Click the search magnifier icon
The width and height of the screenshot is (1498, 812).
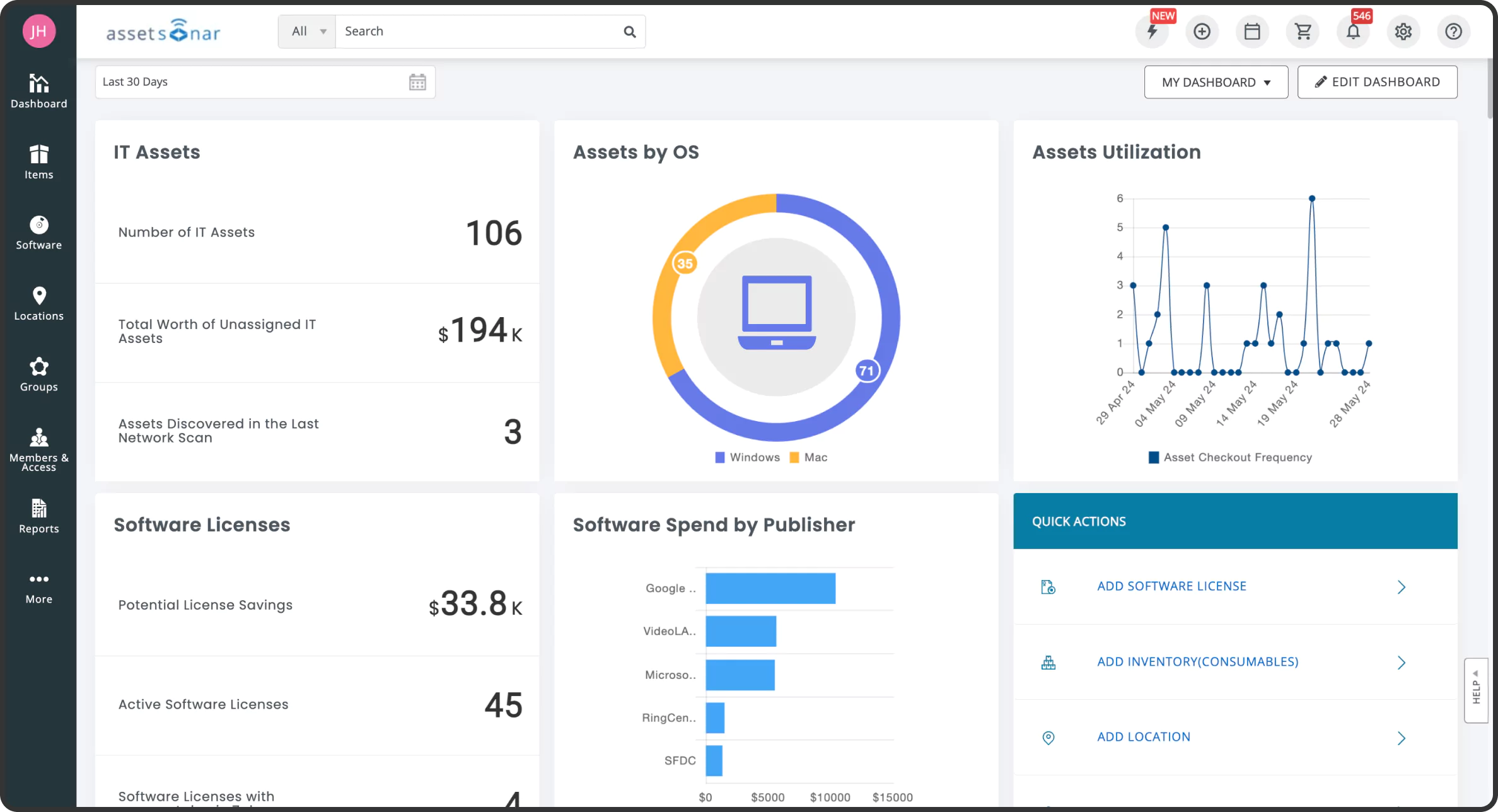[x=629, y=32]
